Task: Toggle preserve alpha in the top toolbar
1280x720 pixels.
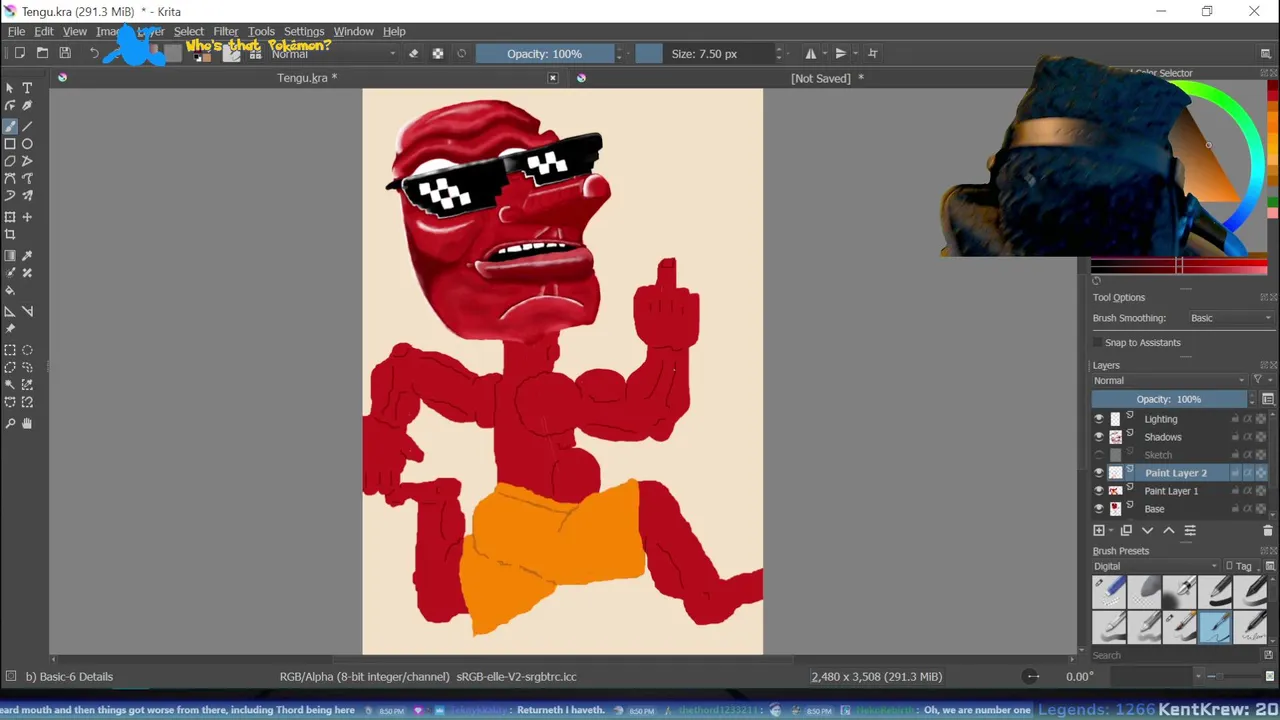Action: click(438, 53)
